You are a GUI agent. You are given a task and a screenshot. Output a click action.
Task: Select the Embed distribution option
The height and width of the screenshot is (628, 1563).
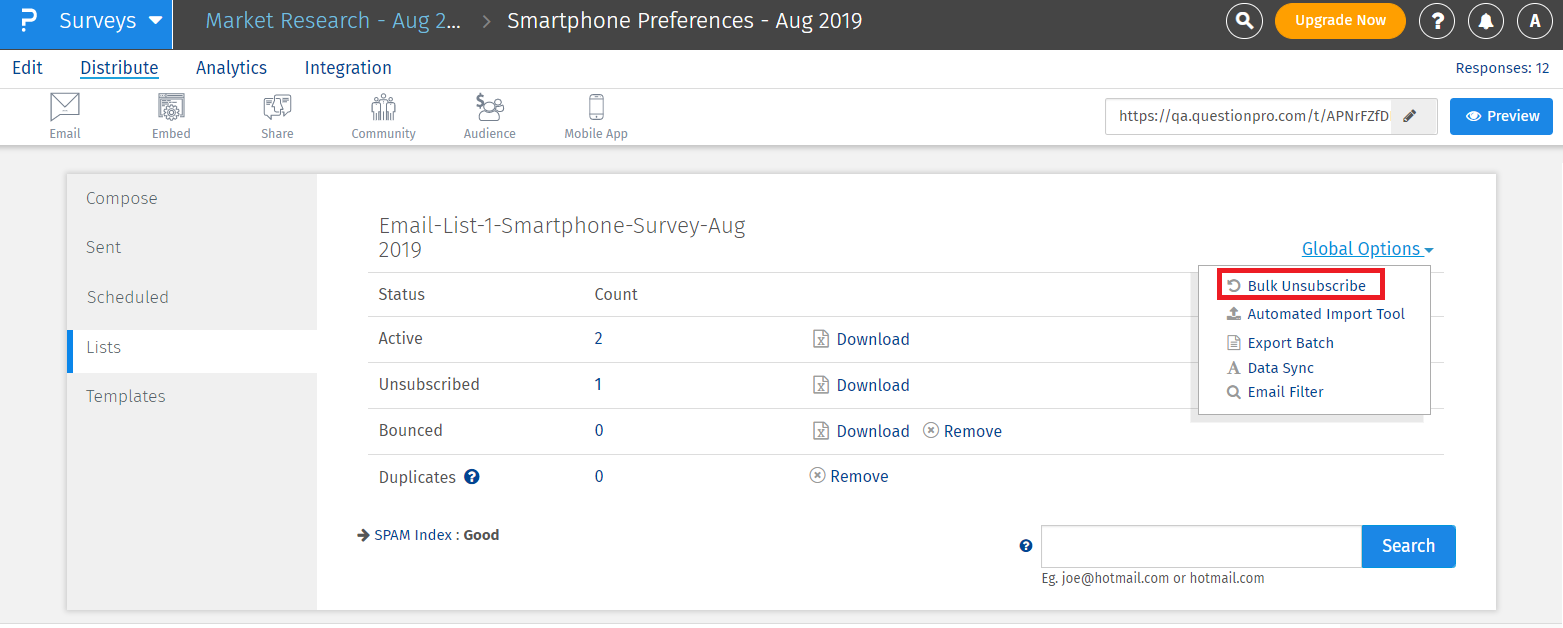tap(170, 115)
